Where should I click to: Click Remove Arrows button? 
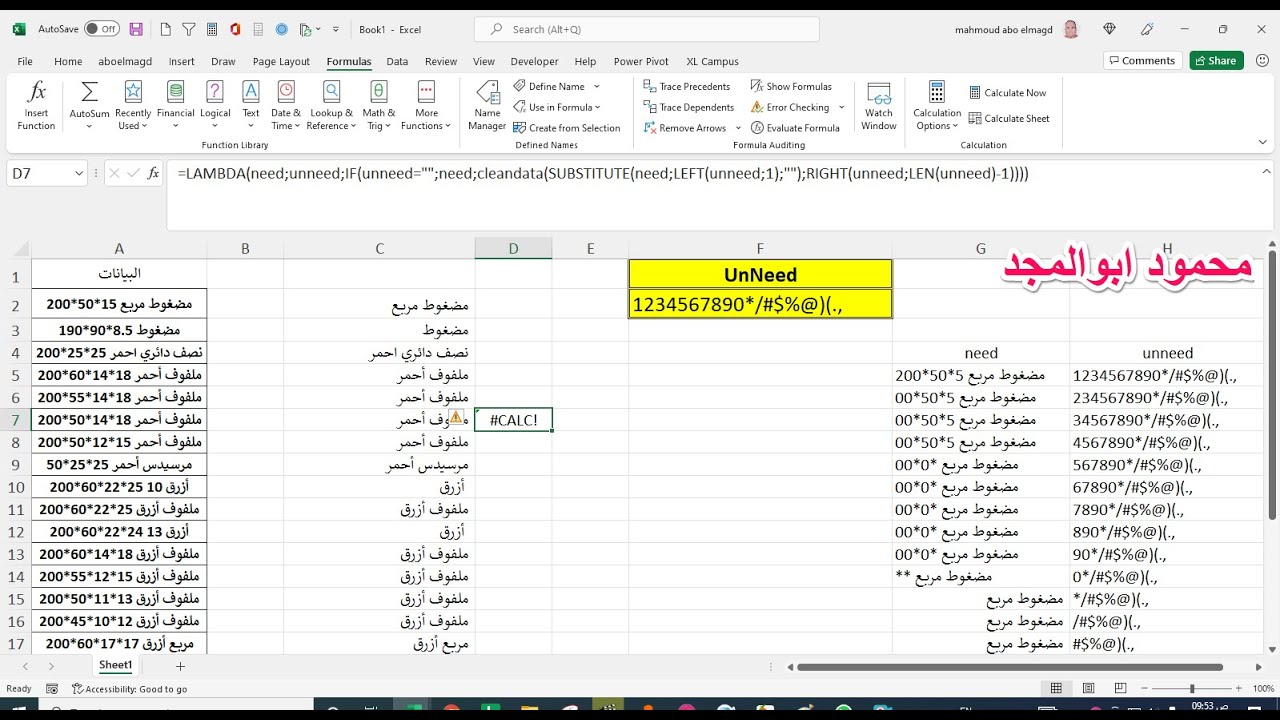(685, 128)
